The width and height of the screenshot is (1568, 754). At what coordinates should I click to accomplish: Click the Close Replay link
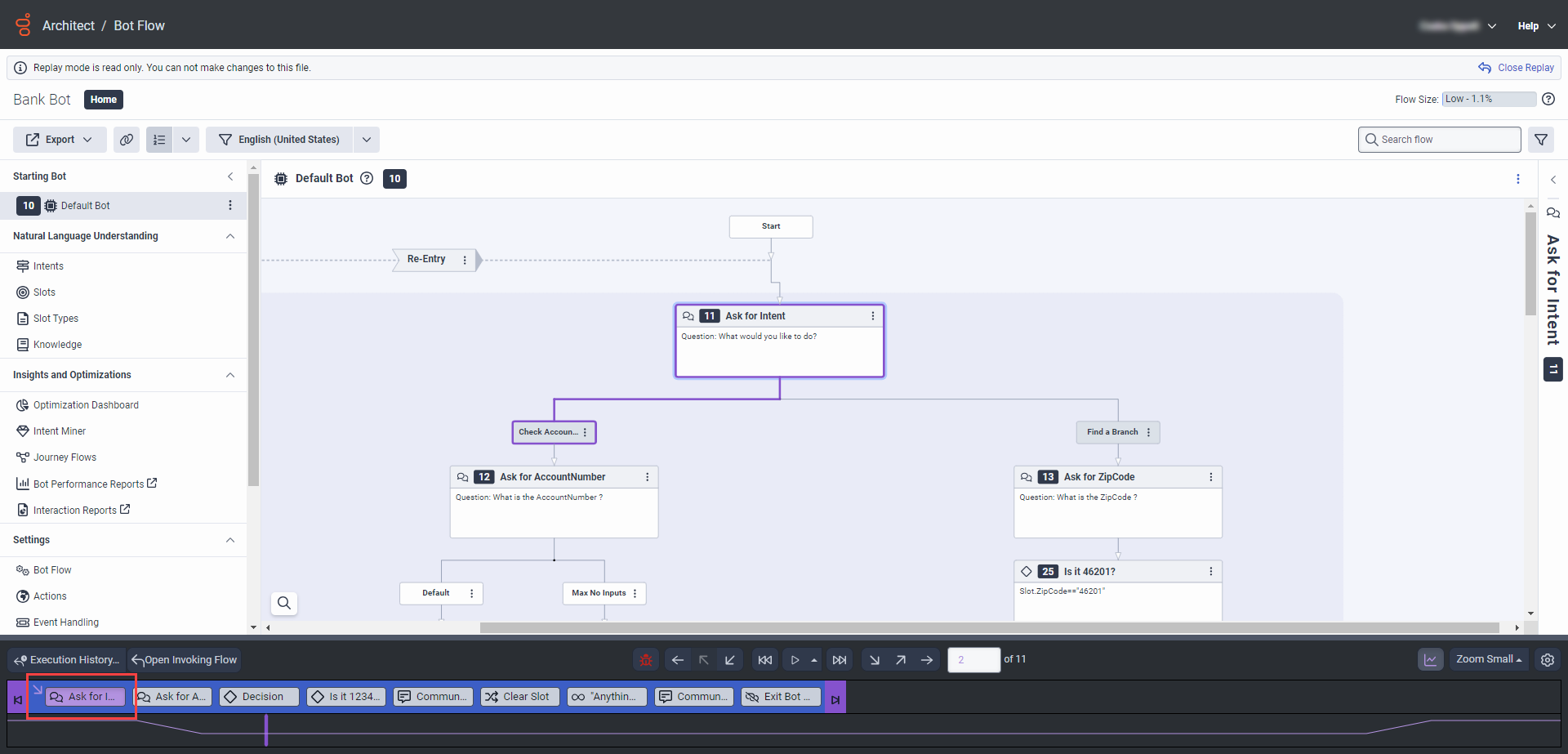coord(1517,68)
